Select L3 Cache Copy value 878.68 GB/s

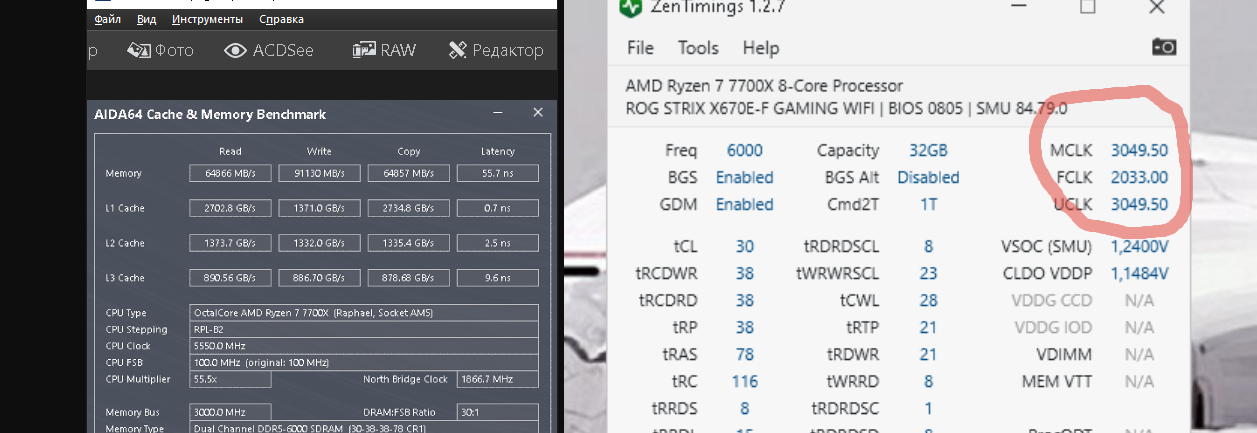tap(408, 278)
